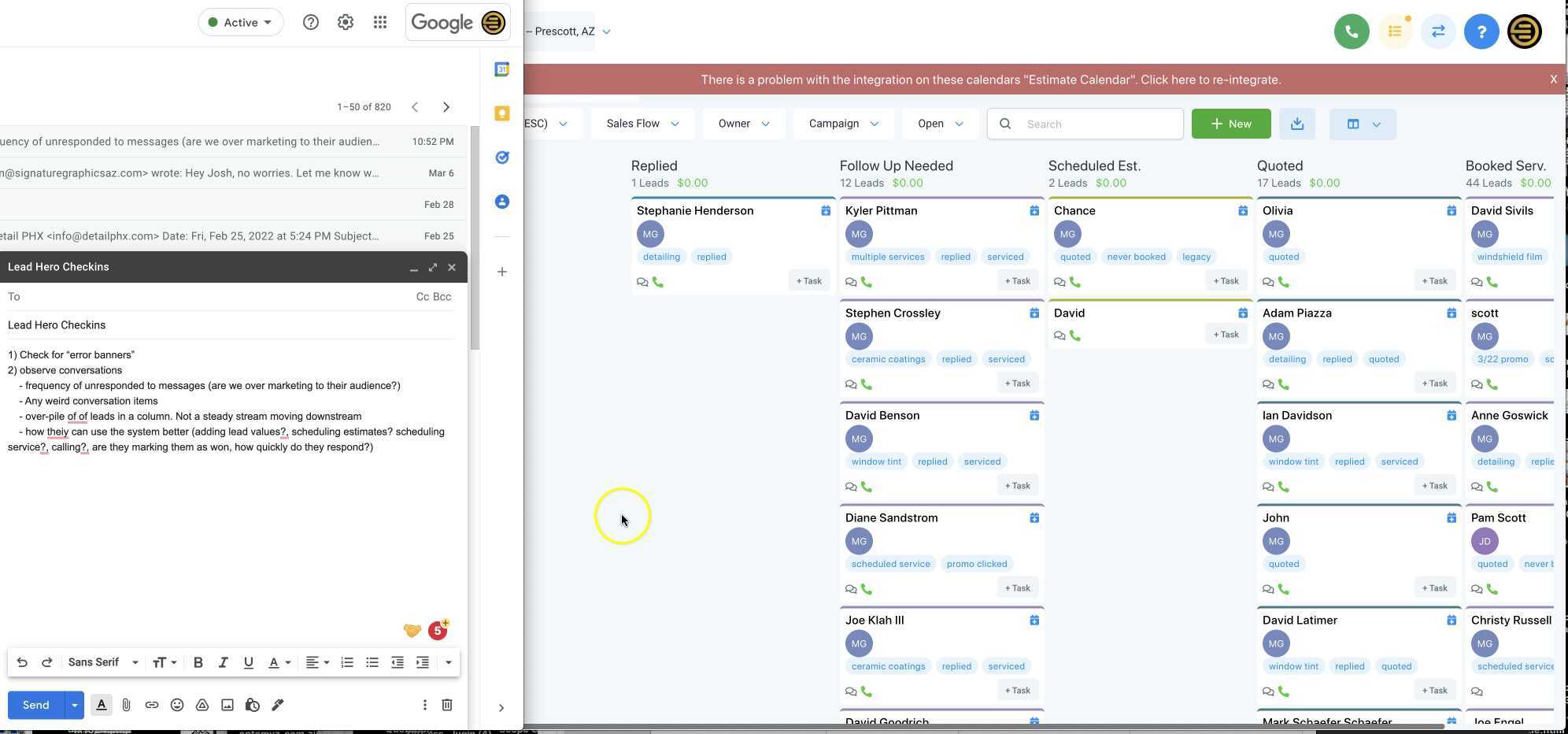Viewport: 1568px width, 734px height.
Task: Open the Olivia lead card
Action: [x=1359, y=247]
